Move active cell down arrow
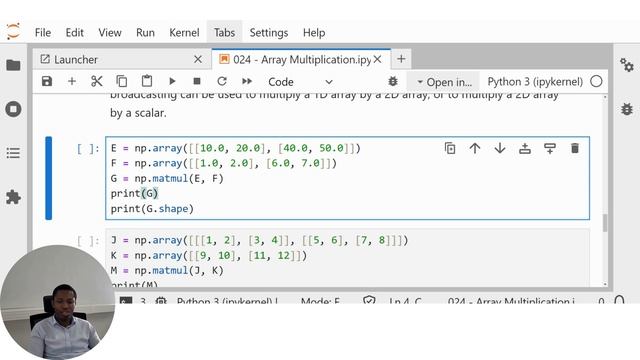 tap(500, 148)
